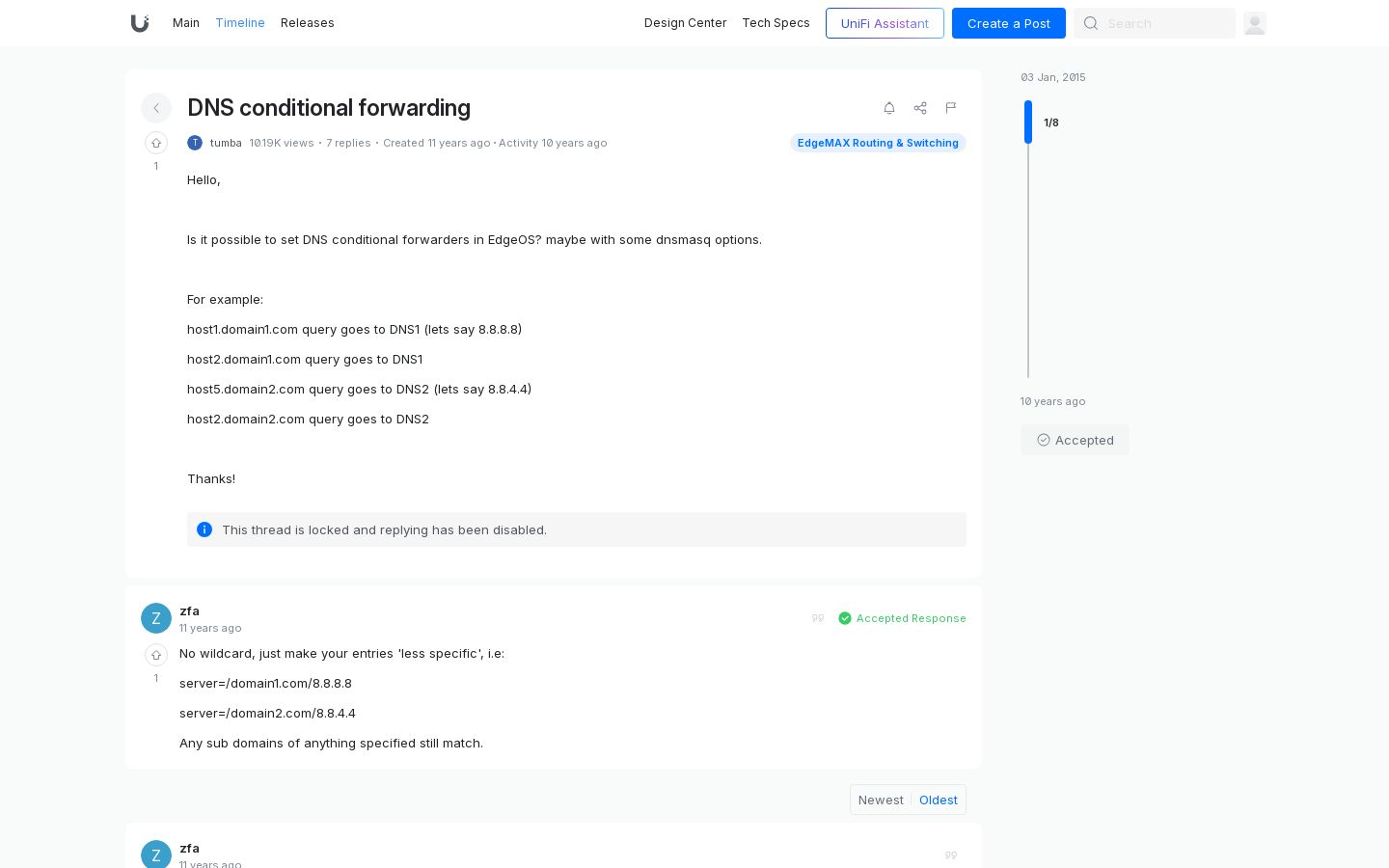The image size is (1389, 868).
Task: Open tumba's avatar next to author name
Action: point(195,143)
